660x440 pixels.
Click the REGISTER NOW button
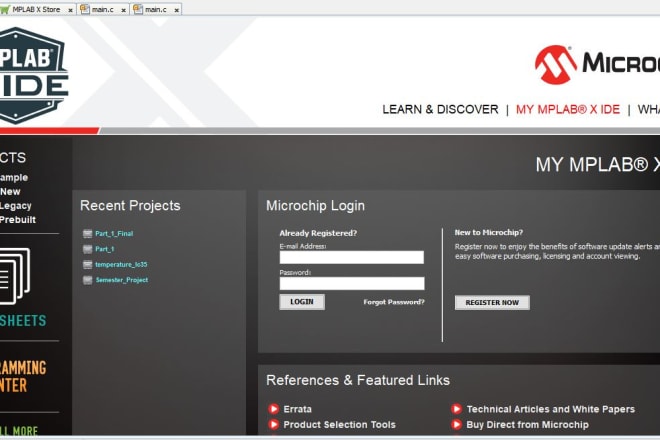492,302
